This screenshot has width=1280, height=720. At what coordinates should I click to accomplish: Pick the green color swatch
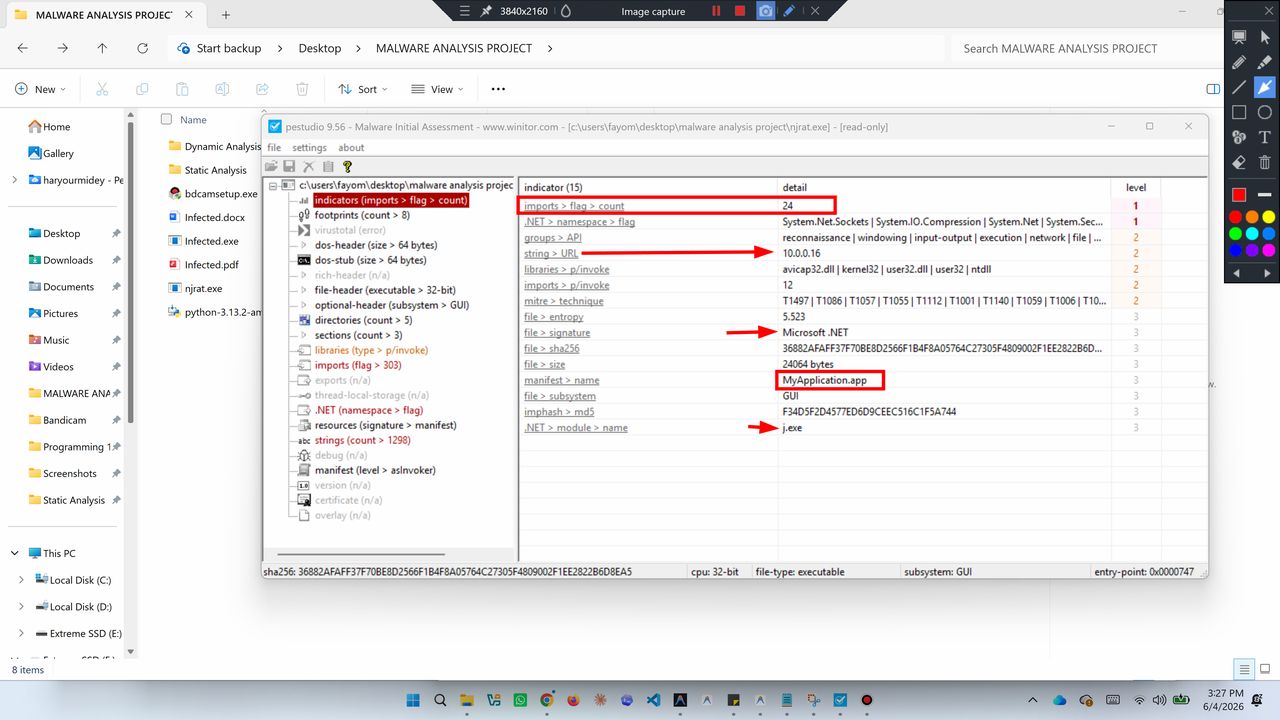click(x=1236, y=233)
